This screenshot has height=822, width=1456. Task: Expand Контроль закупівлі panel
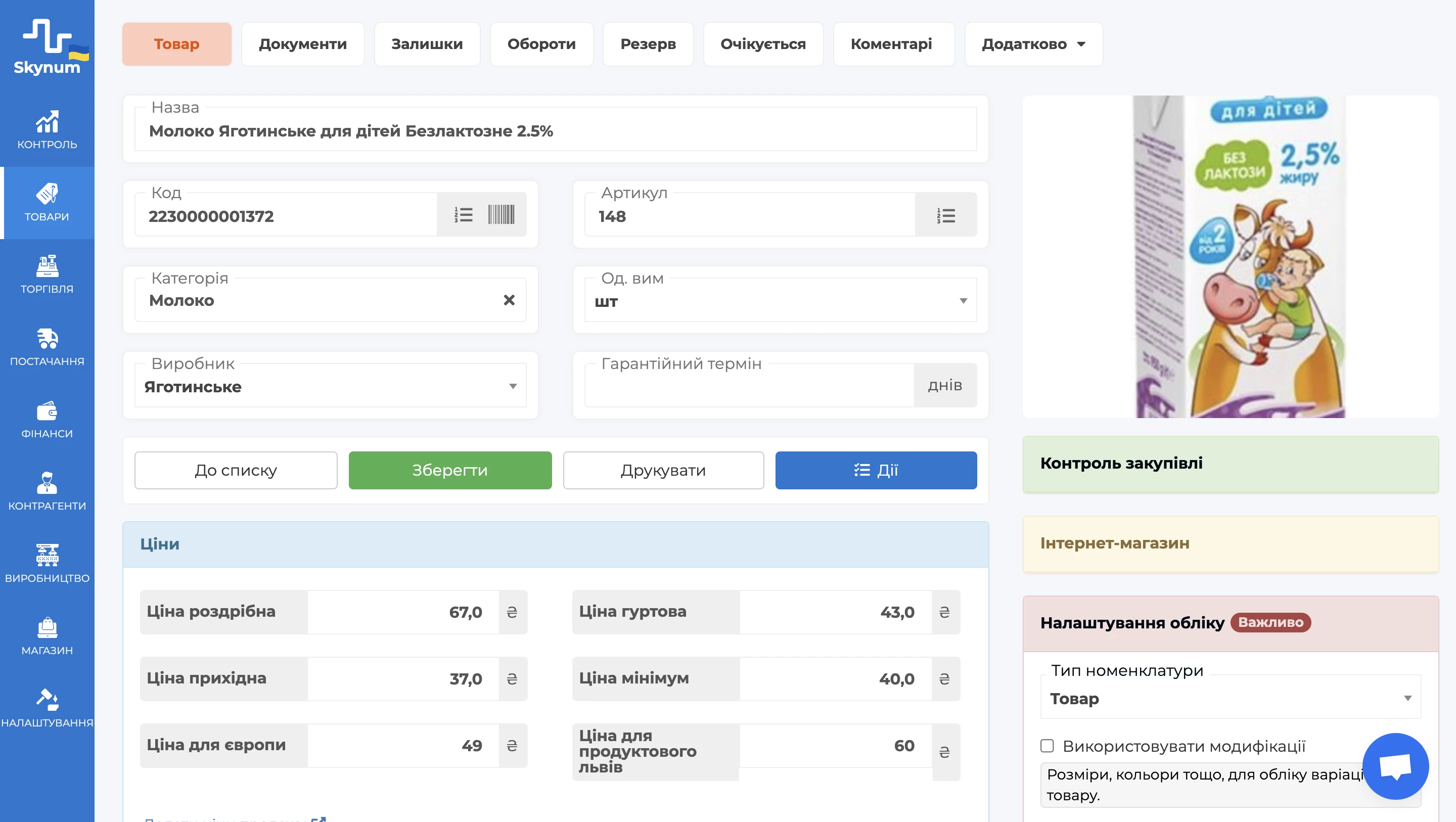click(x=1231, y=464)
